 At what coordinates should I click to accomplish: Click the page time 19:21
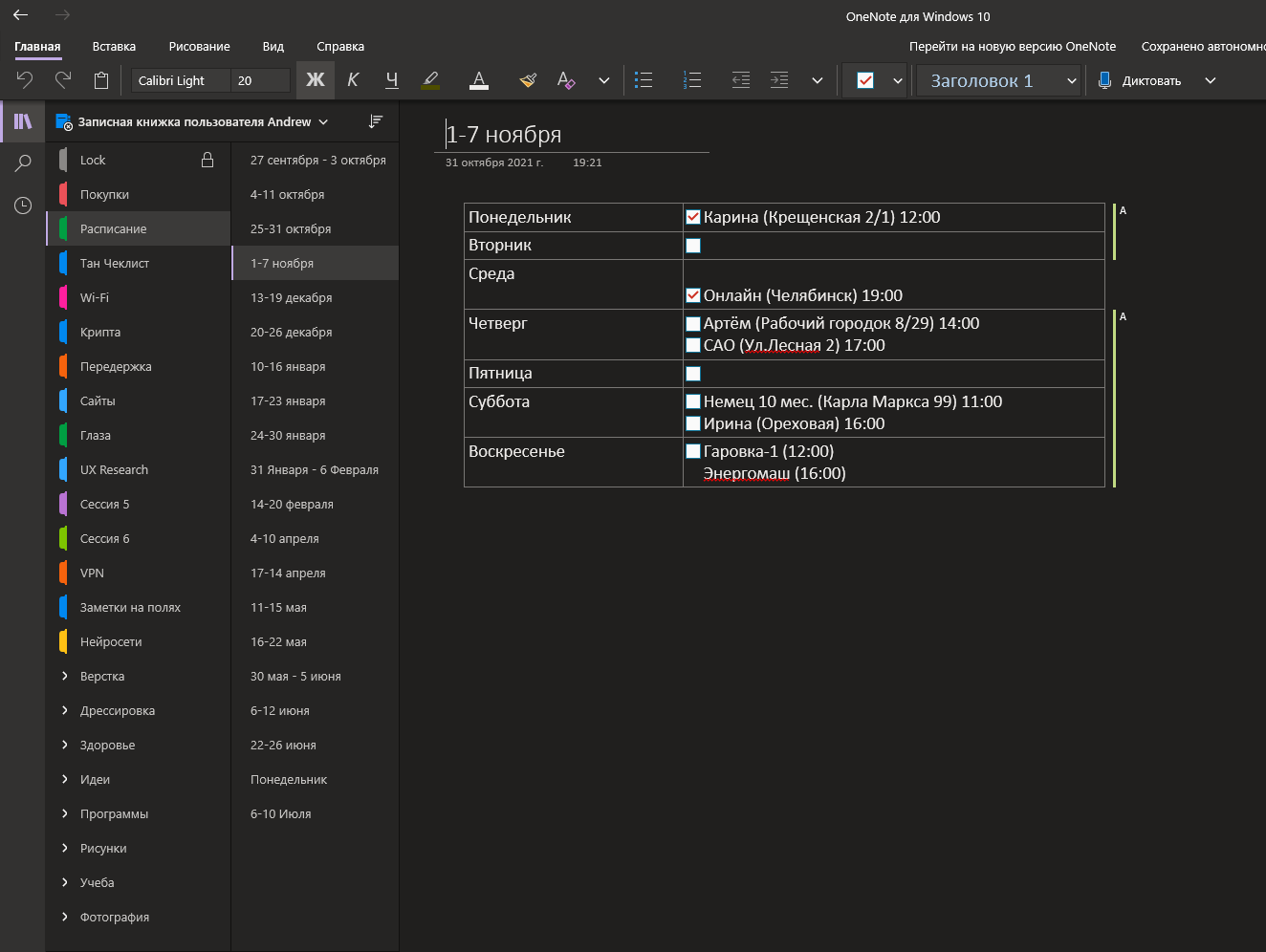(x=587, y=162)
